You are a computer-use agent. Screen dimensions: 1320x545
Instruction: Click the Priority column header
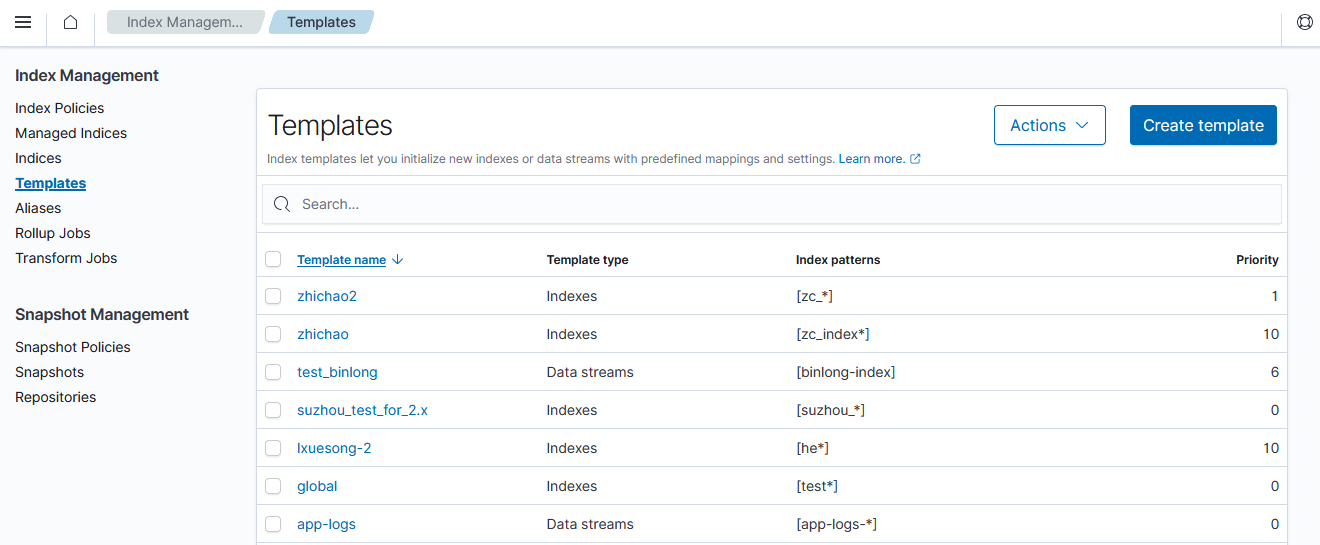[x=1257, y=259]
